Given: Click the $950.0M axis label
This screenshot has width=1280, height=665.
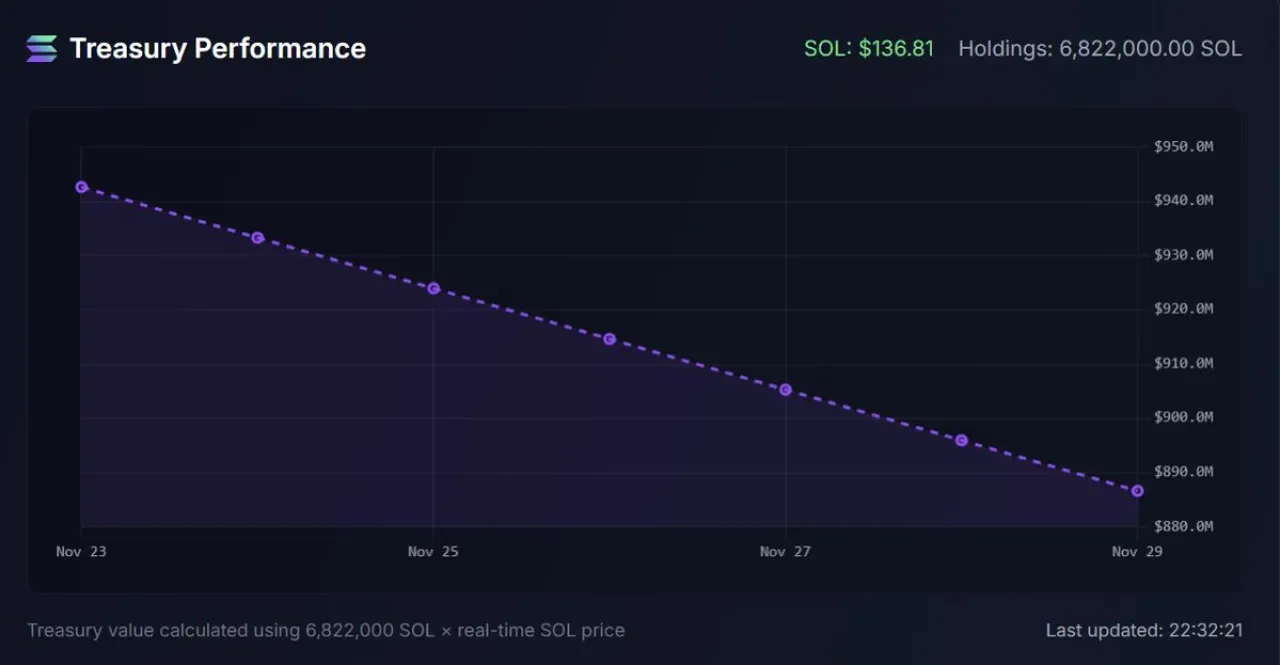Looking at the screenshot, I should click(1183, 147).
